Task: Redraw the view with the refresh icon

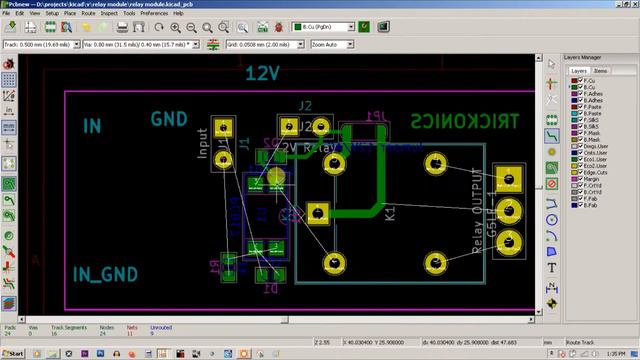Action: coord(159,27)
